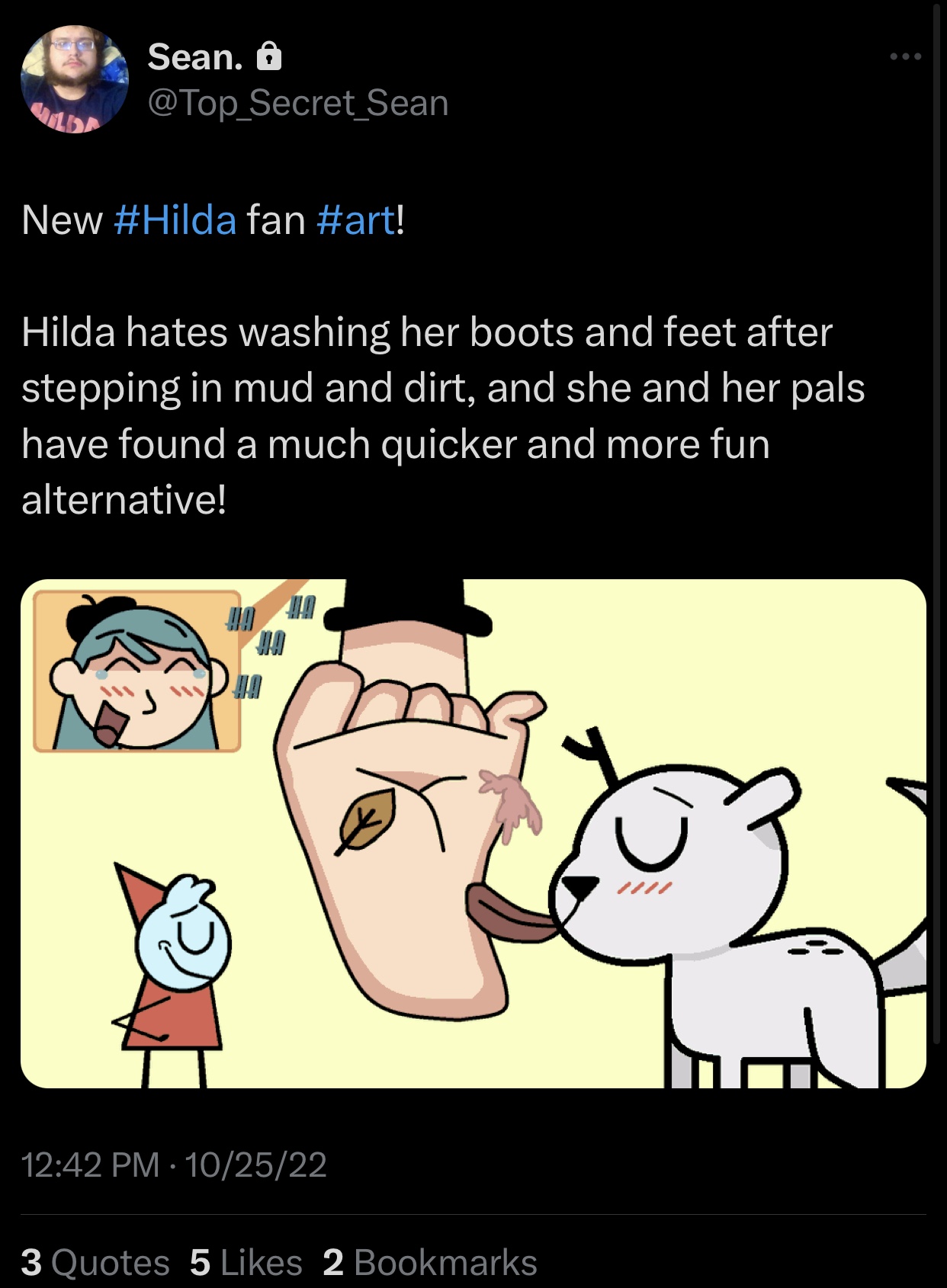Image resolution: width=947 pixels, height=1288 pixels.
Task: Open the 2 Bookmarks count
Action: 430,1263
